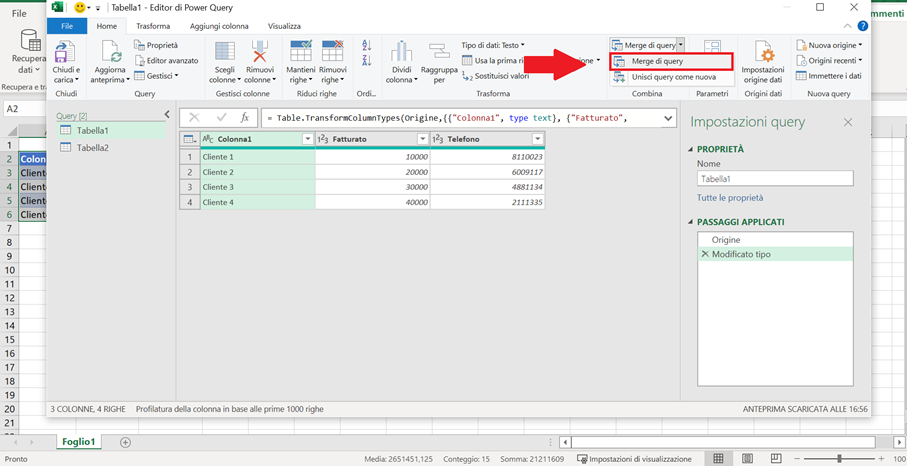Image resolution: width=907 pixels, height=466 pixels.
Task: Delete the Modificato tipo step
Action: [x=705, y=254]
